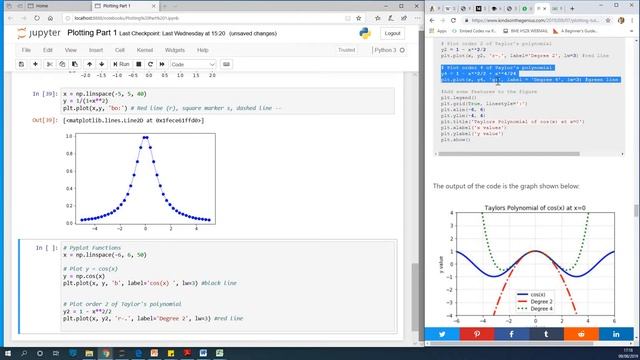Open the Help menu in Jupyter

(203, 50)
